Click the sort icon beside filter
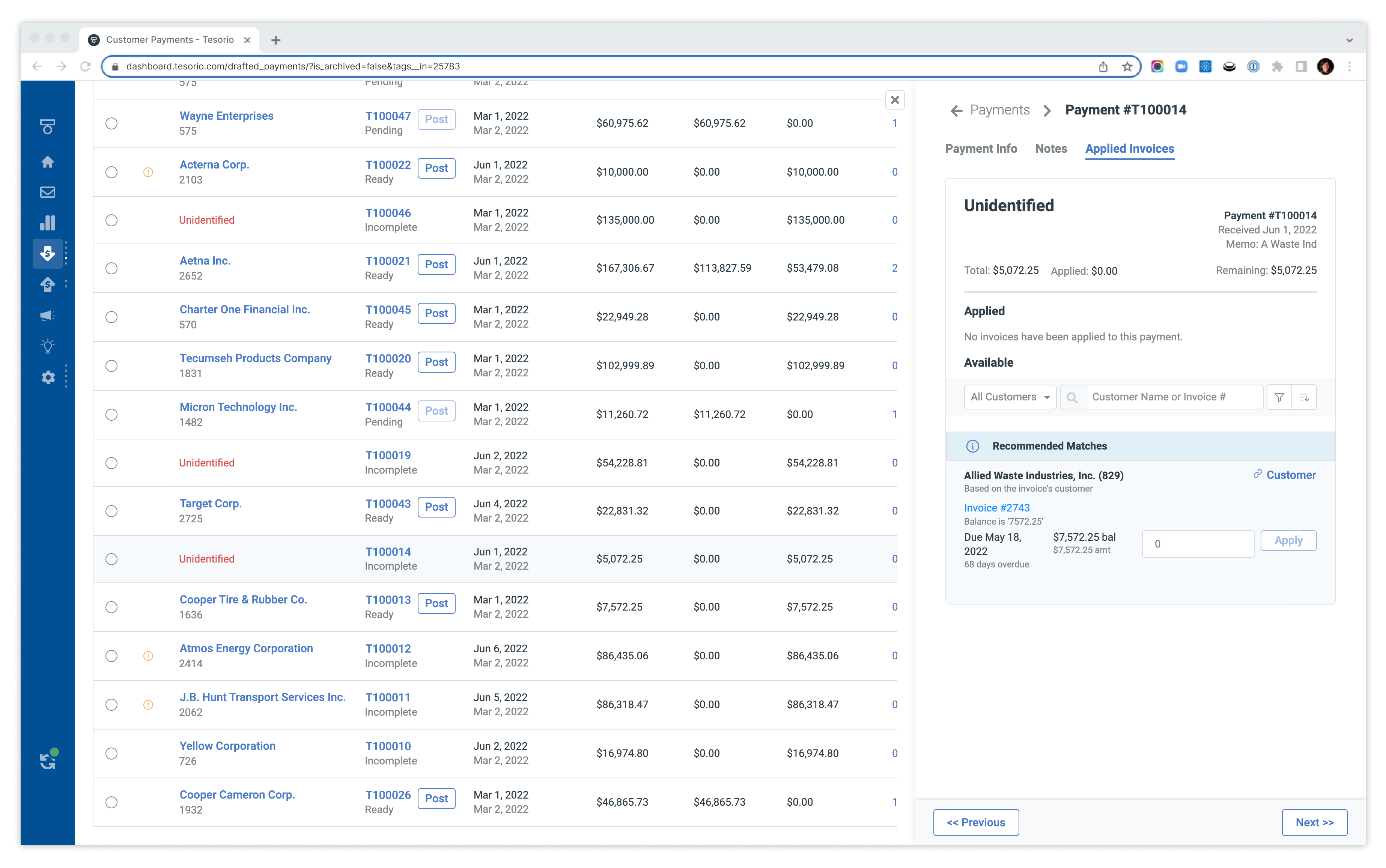The height and width of the screenshot is (868, 1386). (1304, 397)
